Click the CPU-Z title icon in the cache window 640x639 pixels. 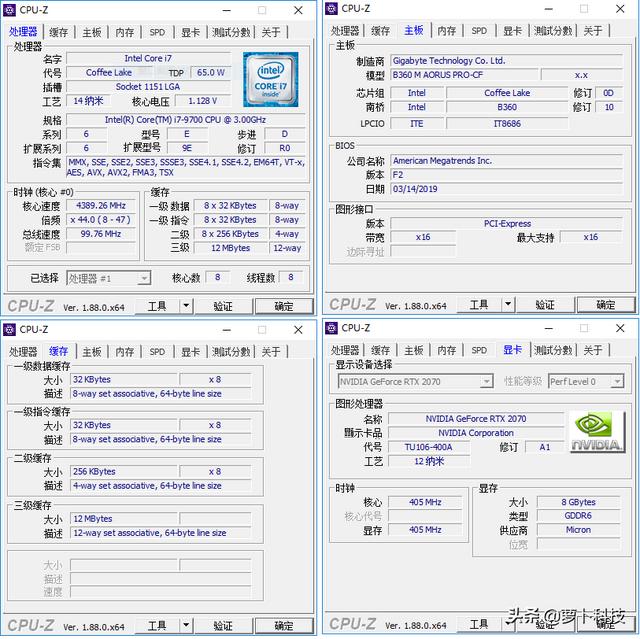pos(9,329)
